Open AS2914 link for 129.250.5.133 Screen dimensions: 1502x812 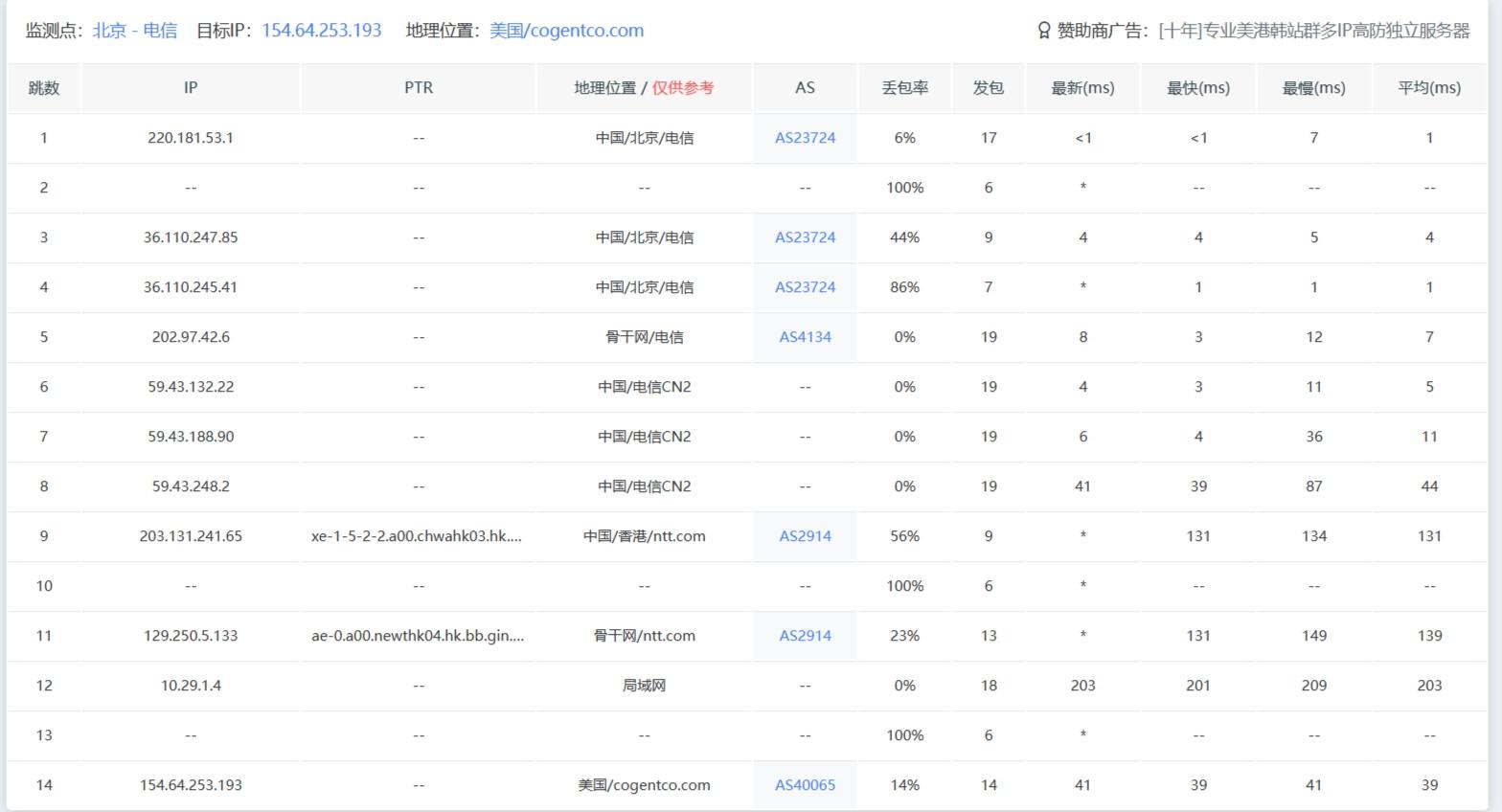tap(805, 636)
